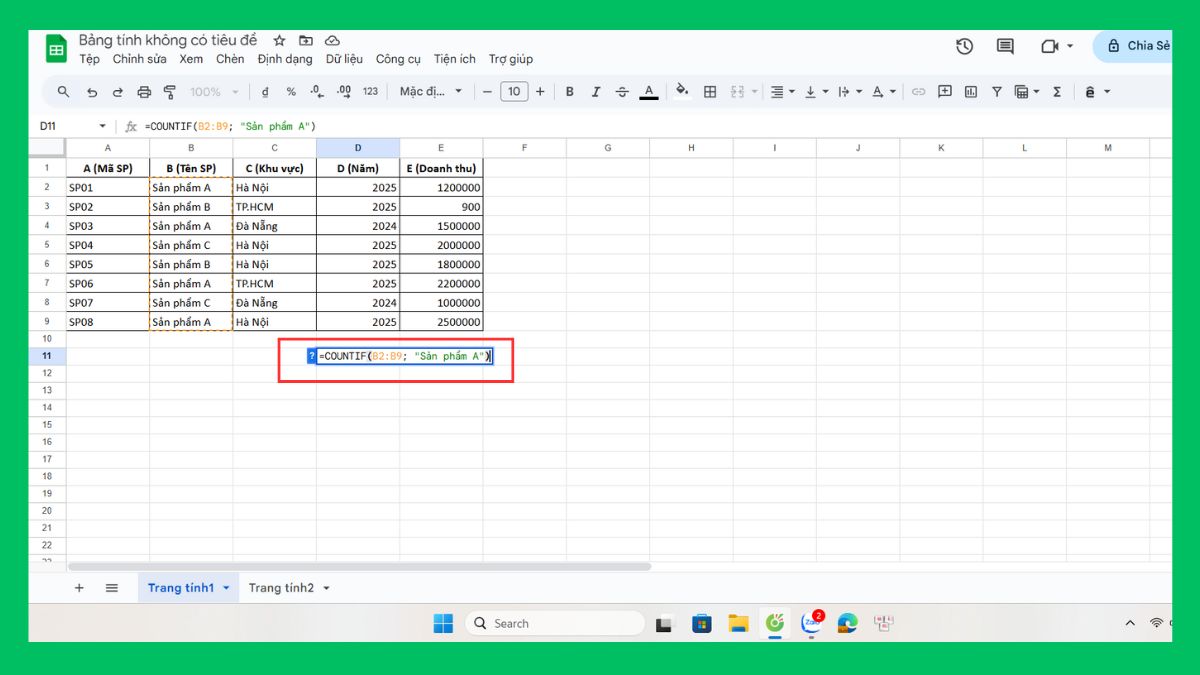Viewport: 1200px width, 675px height.
Task: Open the text color picker
Action: (648, 91)
